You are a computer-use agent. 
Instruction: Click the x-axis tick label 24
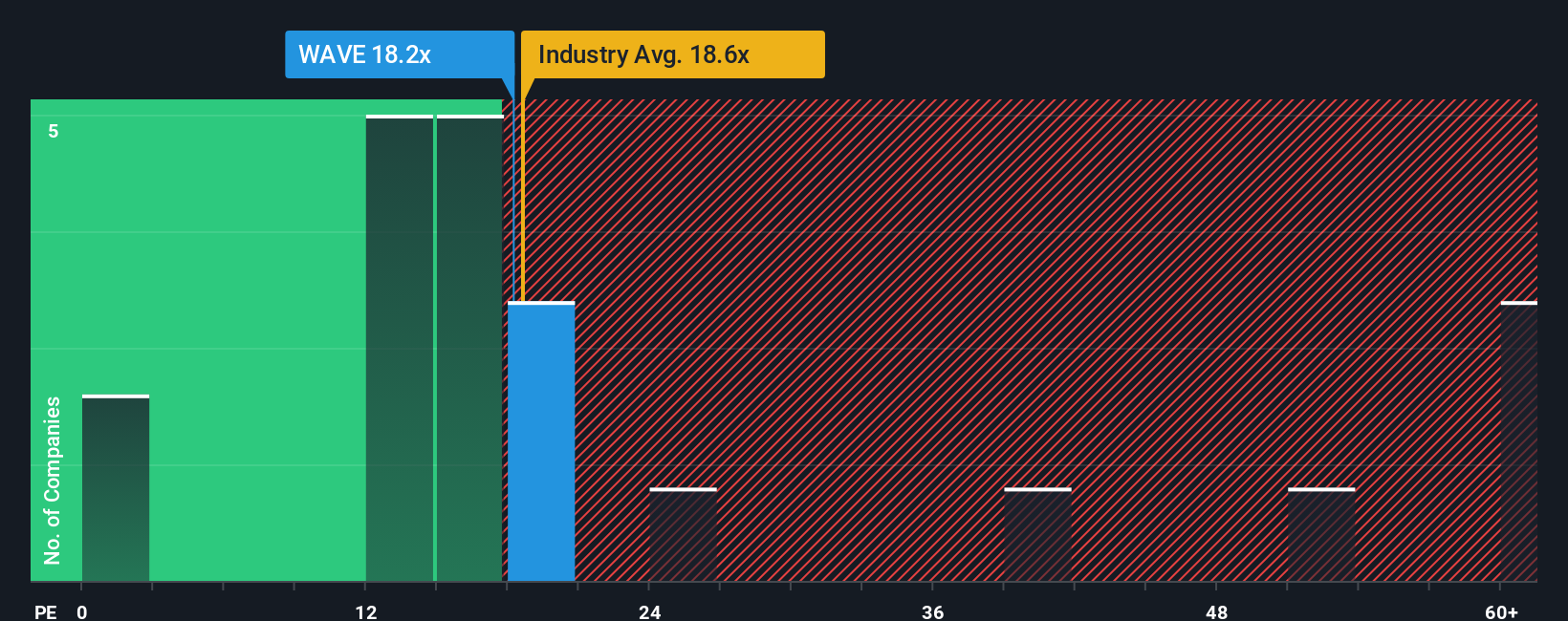pos(650,612)
